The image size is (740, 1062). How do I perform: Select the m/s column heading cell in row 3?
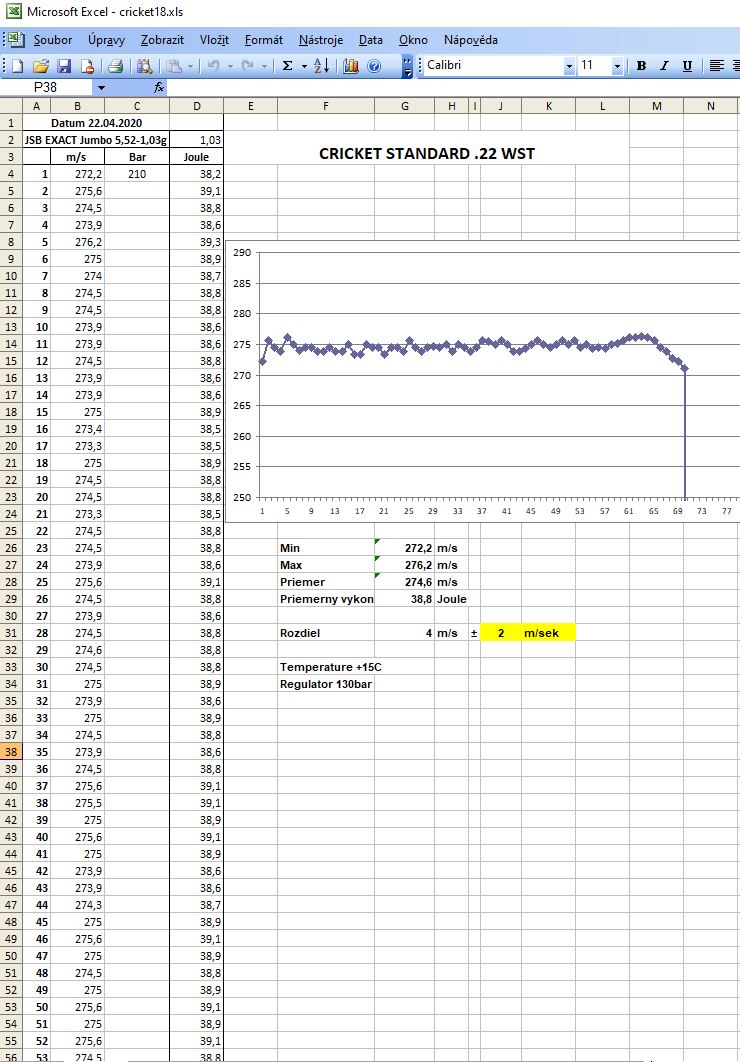point(77,157)
